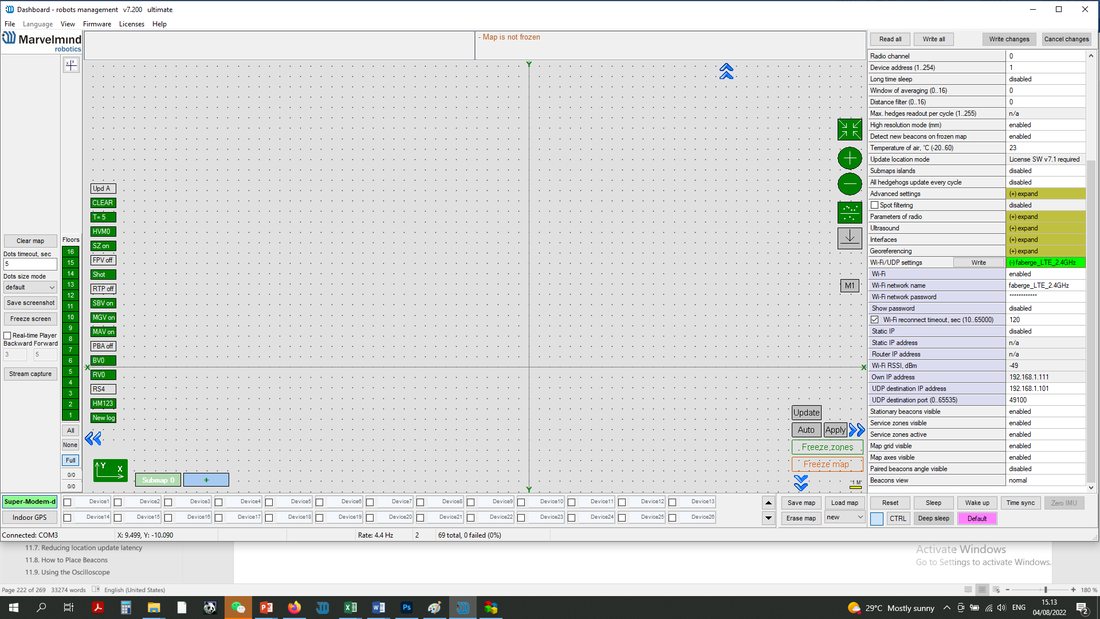Click the Freeze map button

click(827, 464)
